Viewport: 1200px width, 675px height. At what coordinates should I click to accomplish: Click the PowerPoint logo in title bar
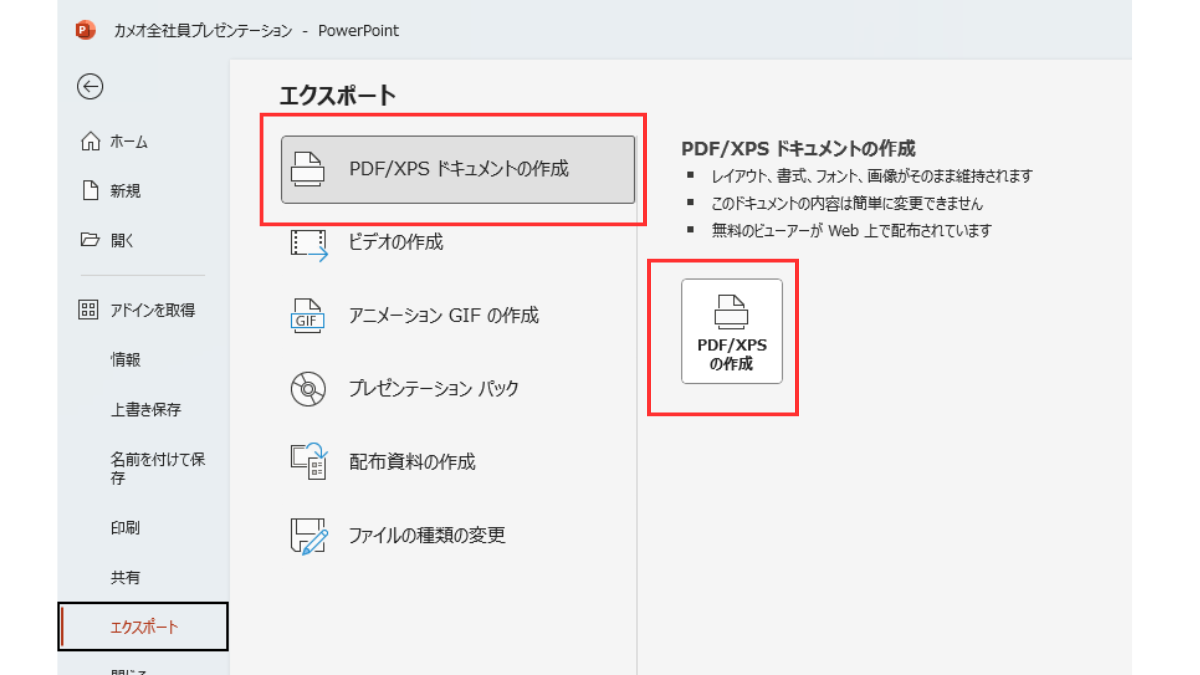[x=84, y=30]
